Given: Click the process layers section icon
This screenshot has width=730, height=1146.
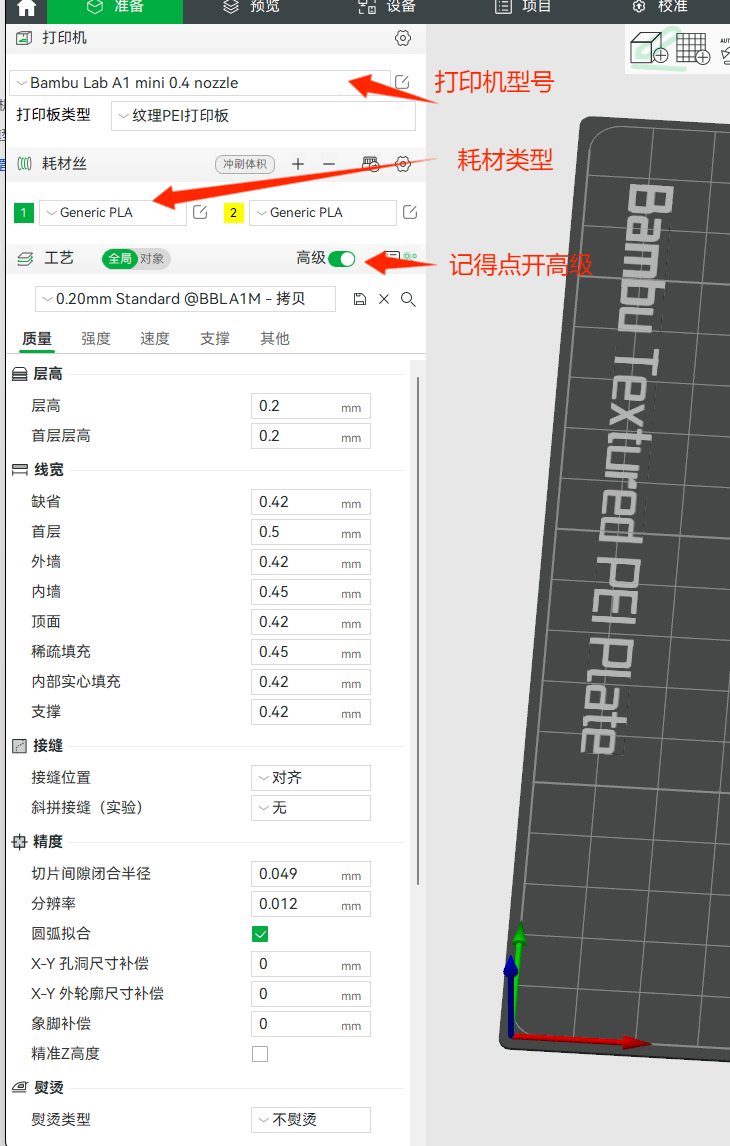Looking at the screenshot, I should [25, 259].
